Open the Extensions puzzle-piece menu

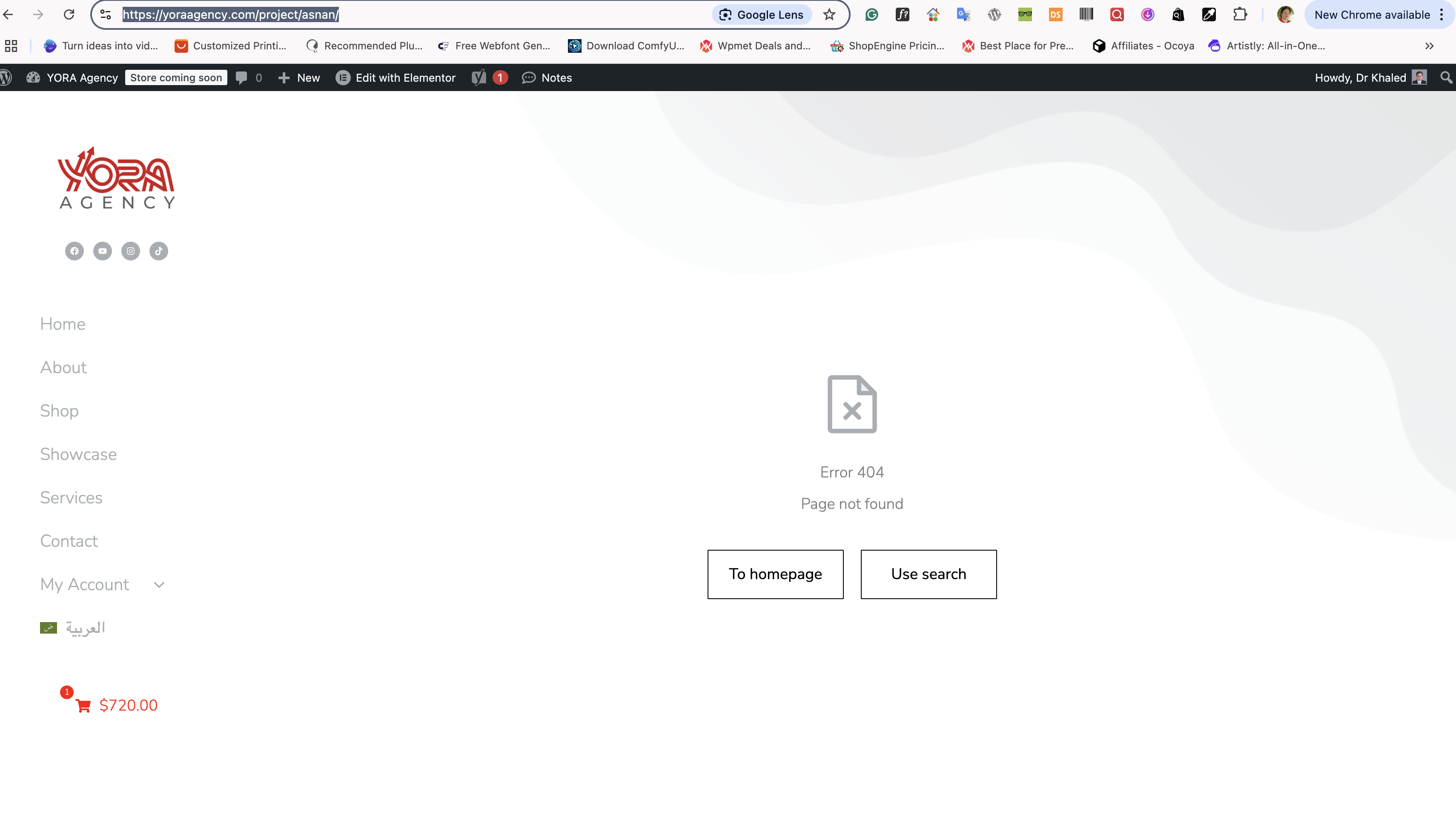(1240, 14)
